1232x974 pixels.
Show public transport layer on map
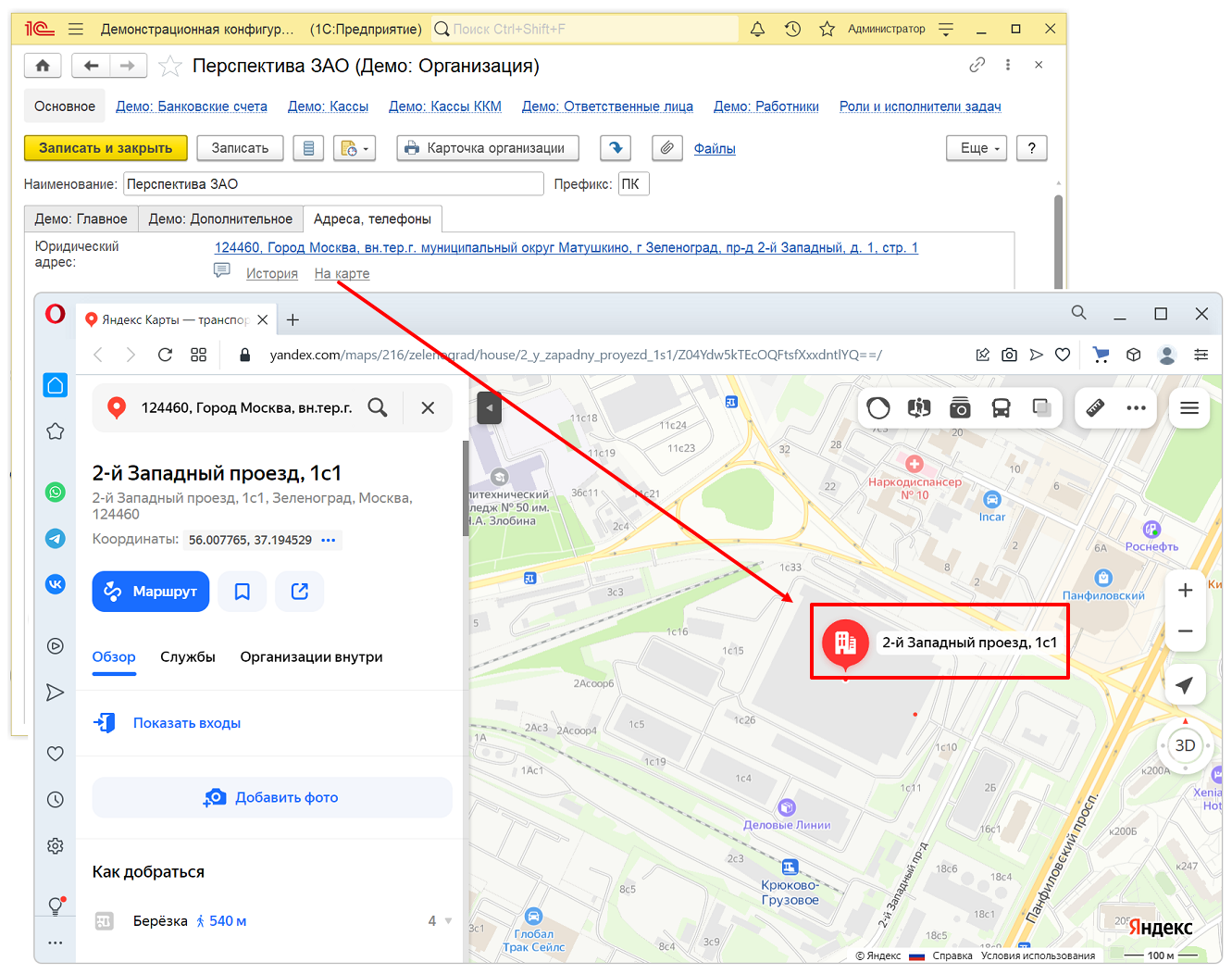click(1001, 407)
